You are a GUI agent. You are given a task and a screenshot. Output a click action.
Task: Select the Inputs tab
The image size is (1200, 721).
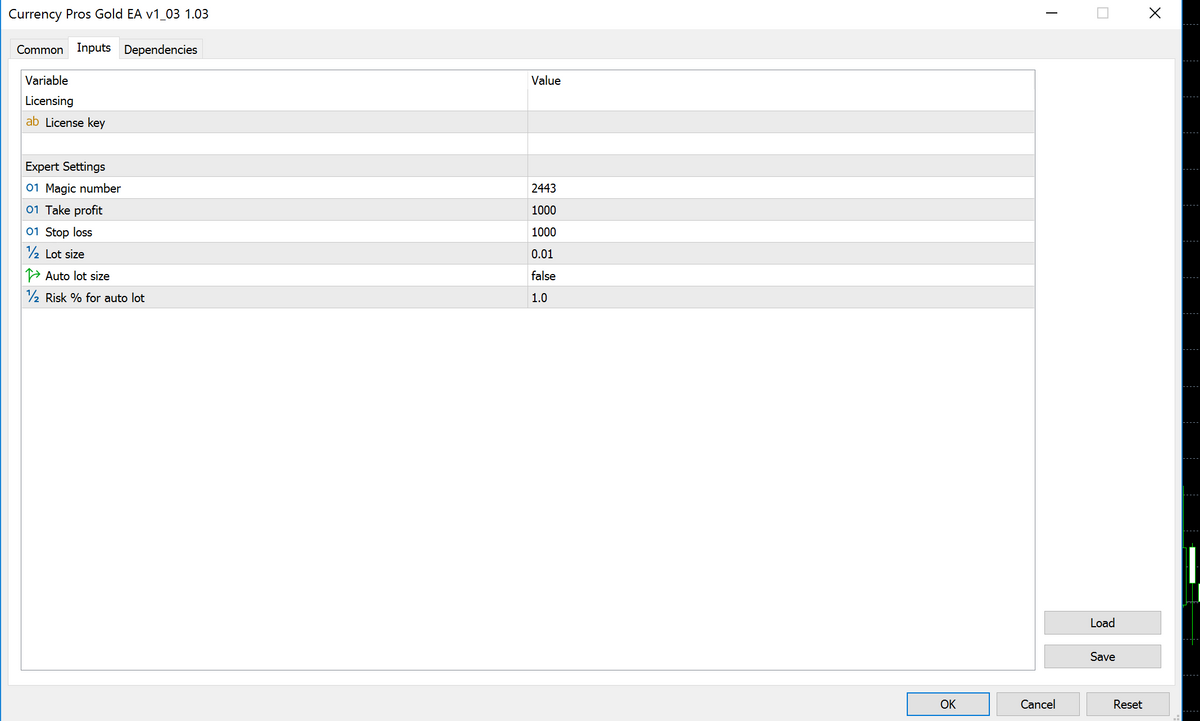coord(94,48)
